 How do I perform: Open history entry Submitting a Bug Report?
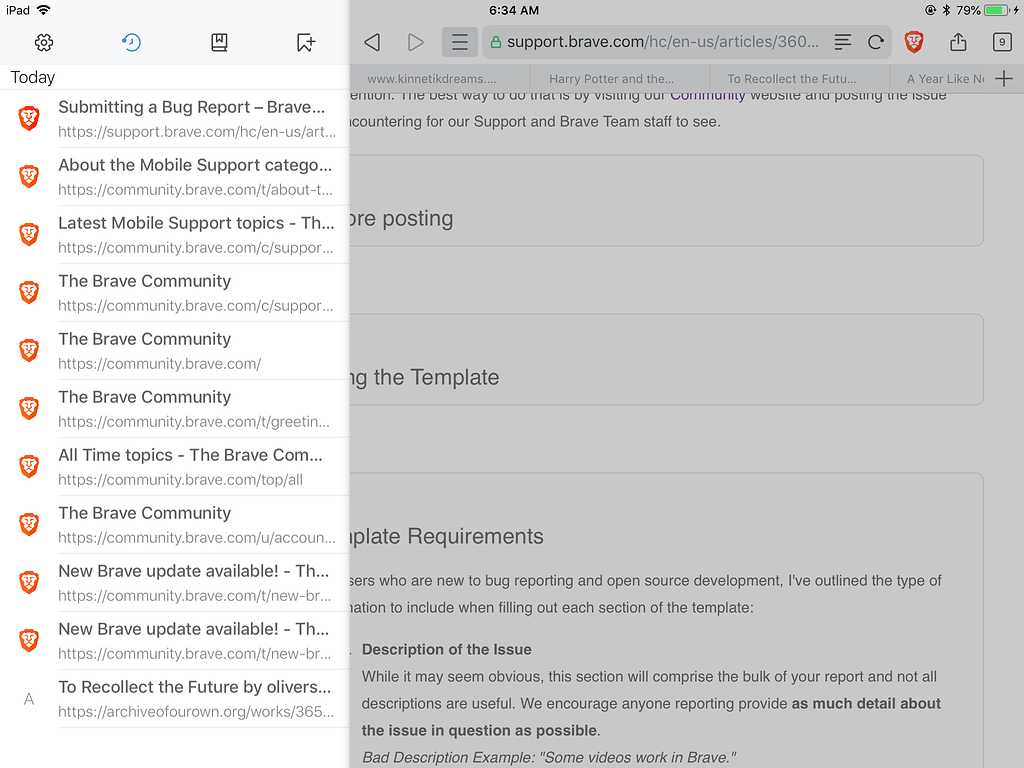pyautogui.click(x=175, y=118)
